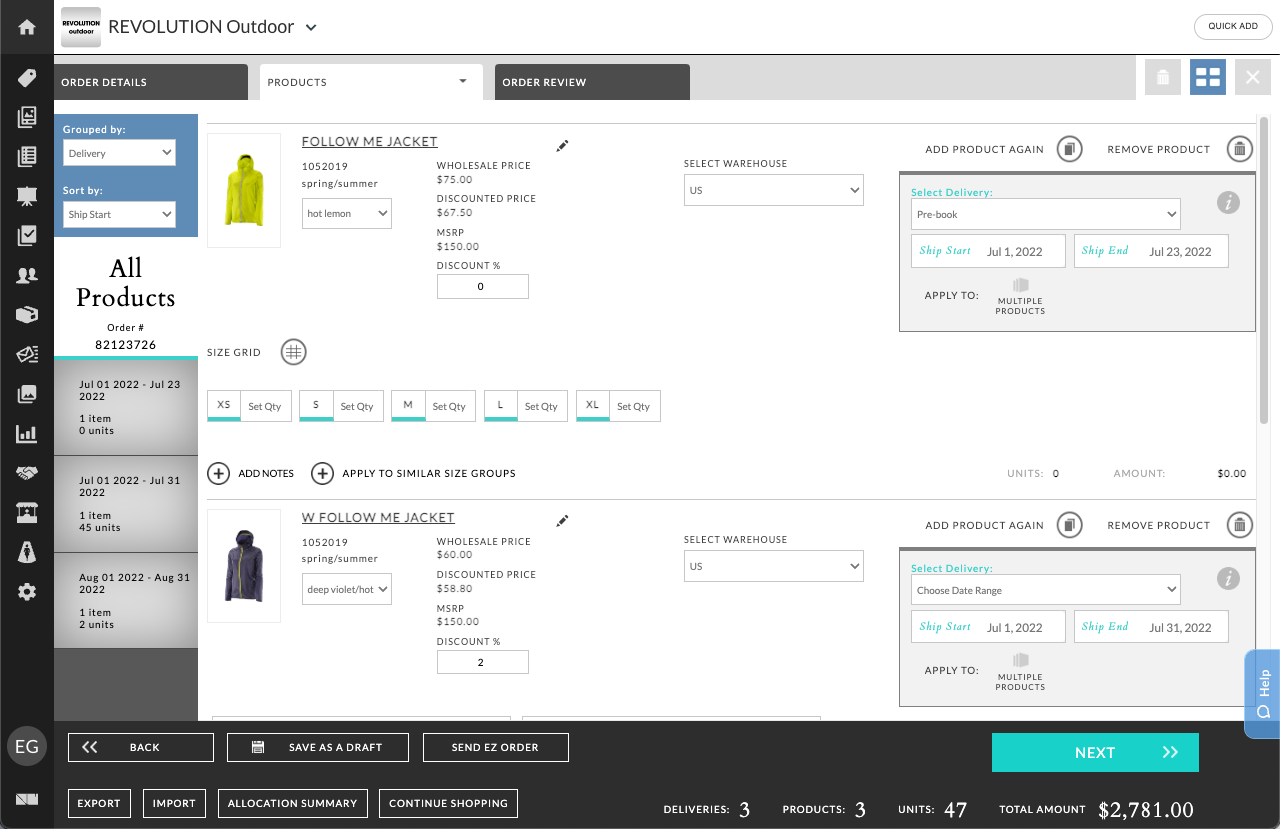Open the Follow Me Jacket product link
1280x829 pixels.
pos(370,142)
